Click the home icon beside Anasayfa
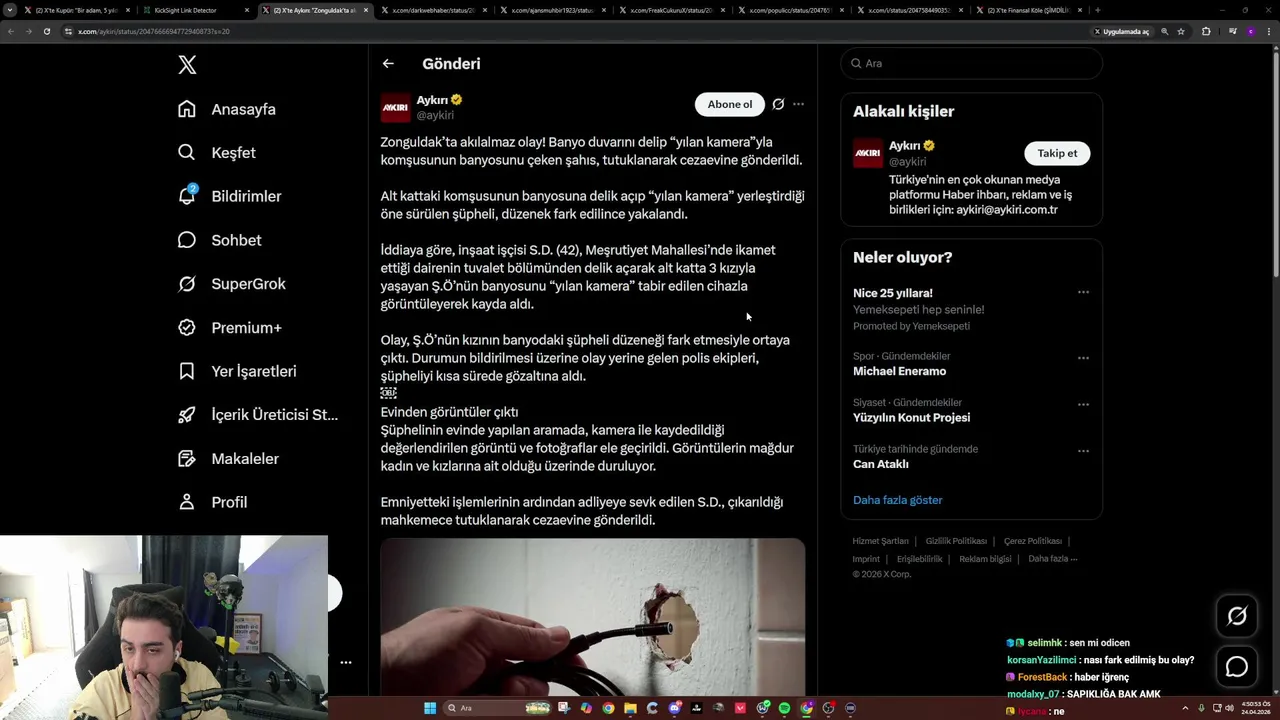The width and height of the screenshot is (1280, 720). tap(187, 109)
